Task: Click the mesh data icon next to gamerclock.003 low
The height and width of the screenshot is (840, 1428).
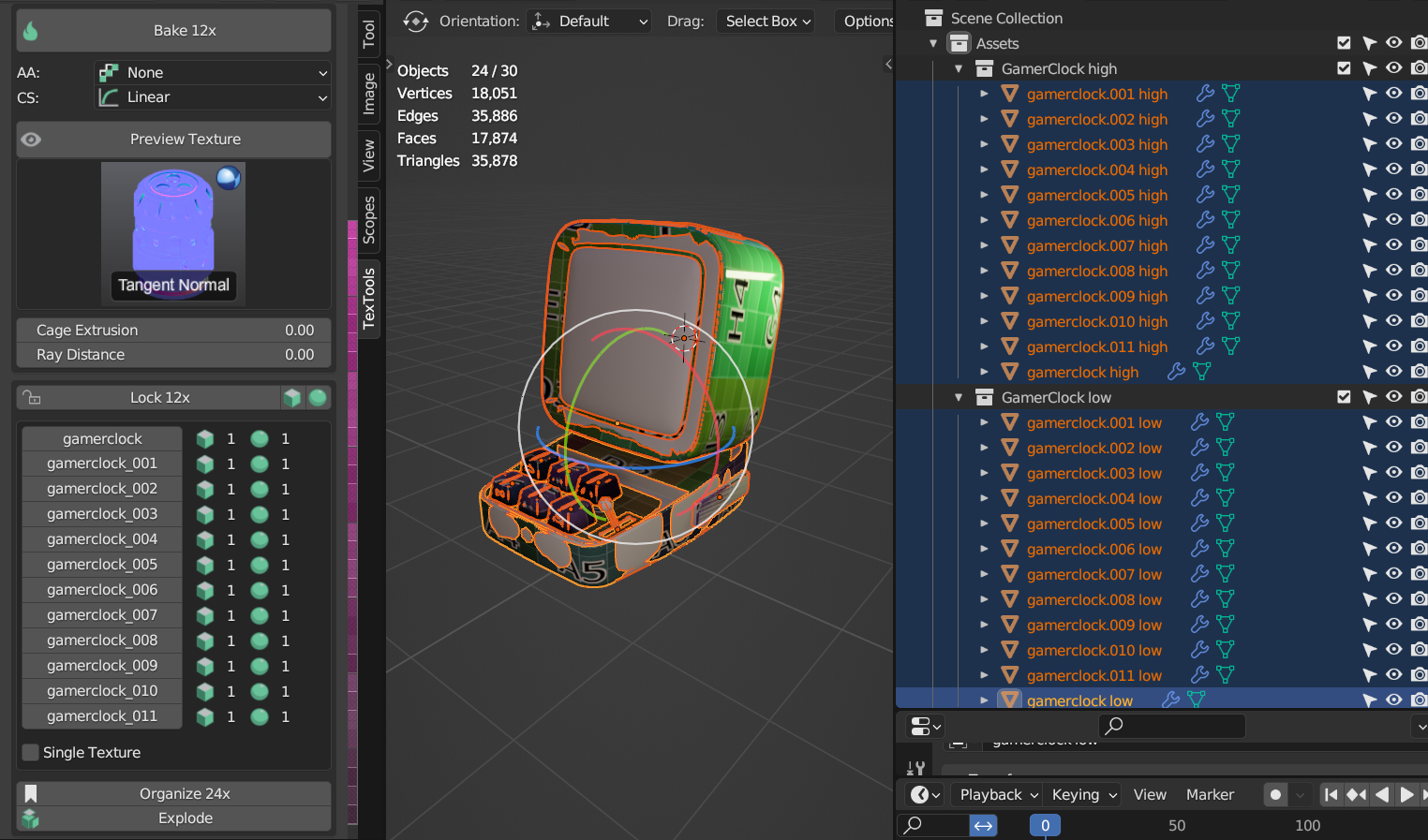Action: pyautogui.click(x=1225, y=472)
